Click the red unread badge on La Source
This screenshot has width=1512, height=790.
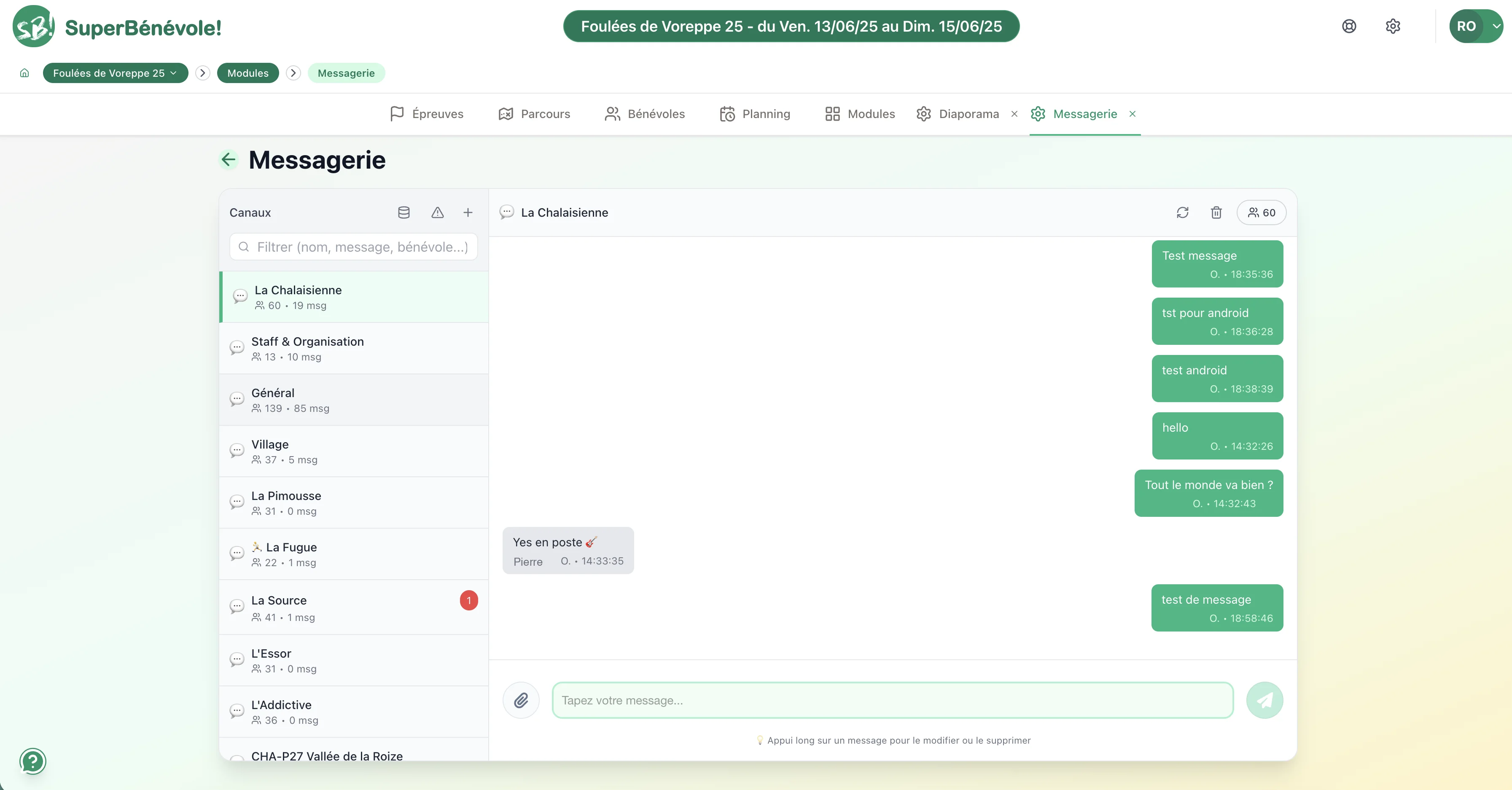[469, 600]
